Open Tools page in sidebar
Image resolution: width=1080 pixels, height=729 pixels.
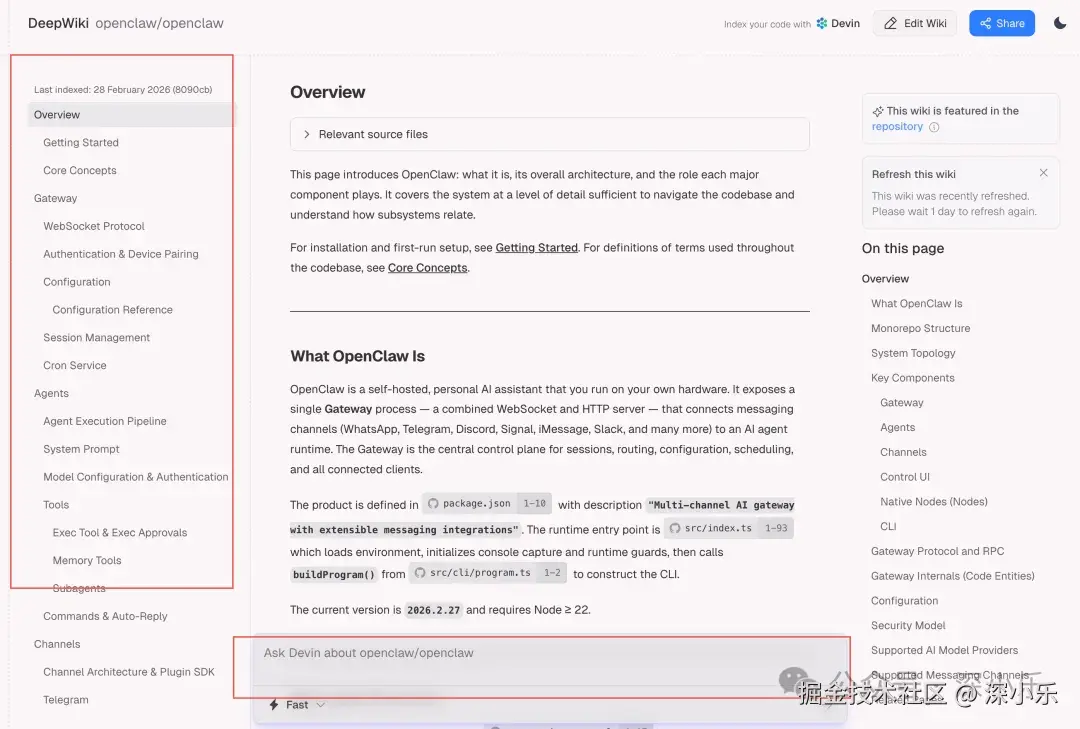tap(56, 505)
